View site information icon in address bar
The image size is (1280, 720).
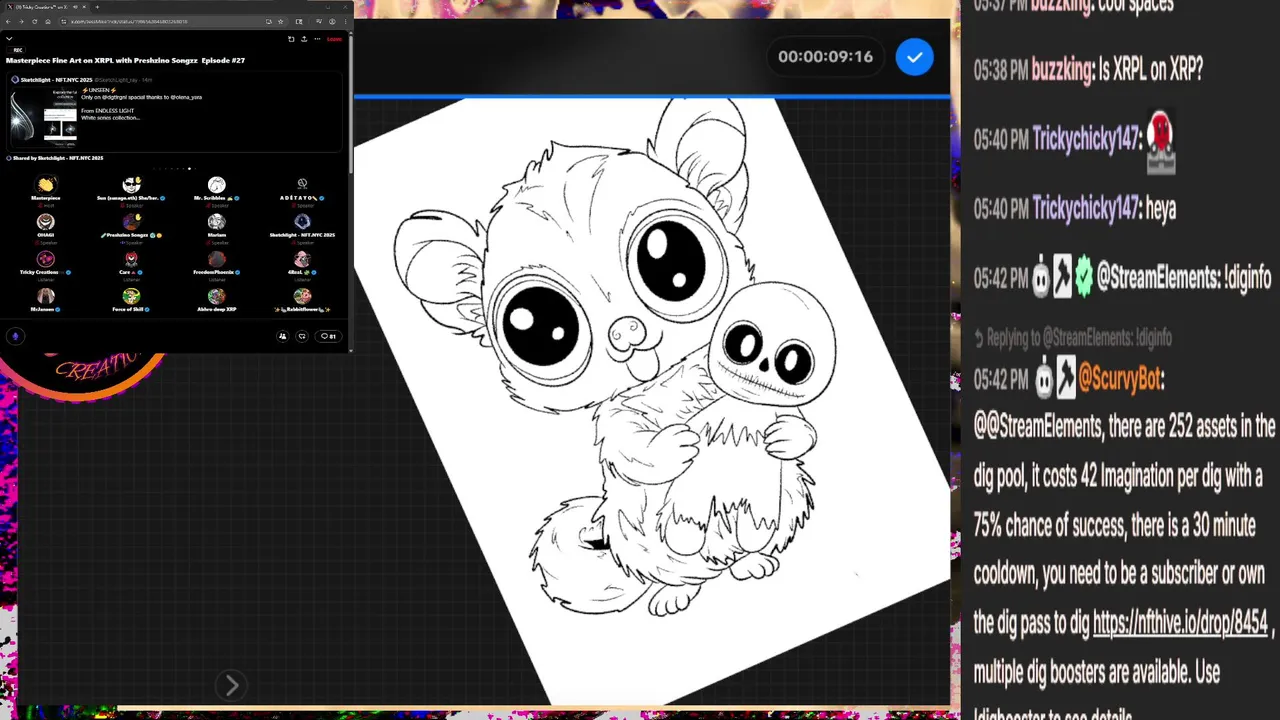(64, 21)
